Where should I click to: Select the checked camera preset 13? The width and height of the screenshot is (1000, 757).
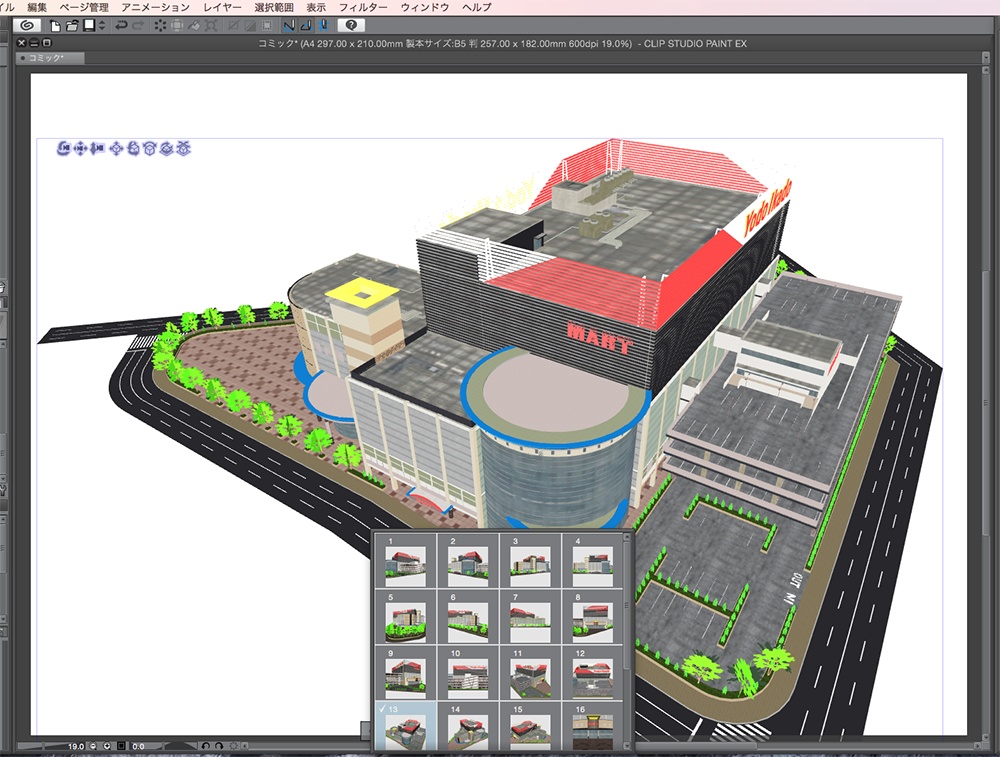click(406, 726)
